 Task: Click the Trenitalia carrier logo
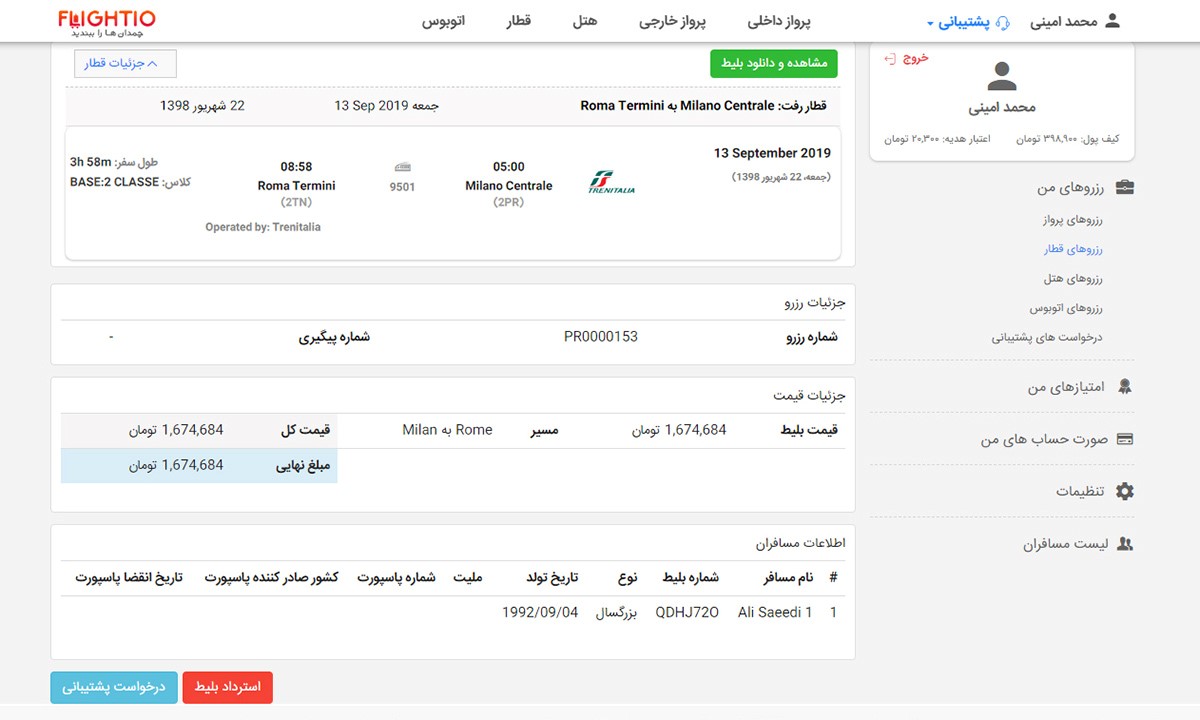(x=611, y=183)
